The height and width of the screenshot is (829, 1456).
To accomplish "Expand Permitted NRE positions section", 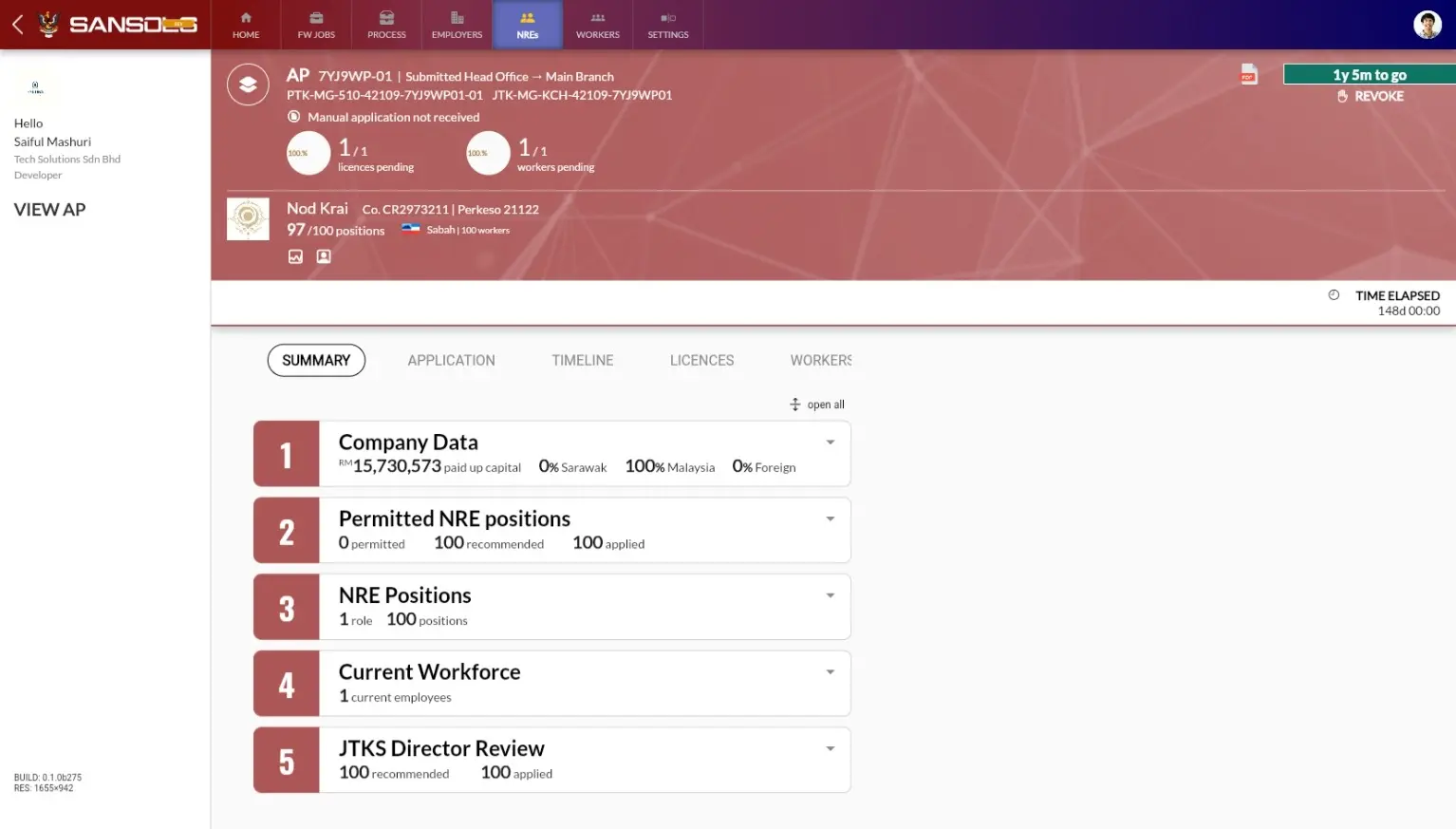I will coord(831,518).
